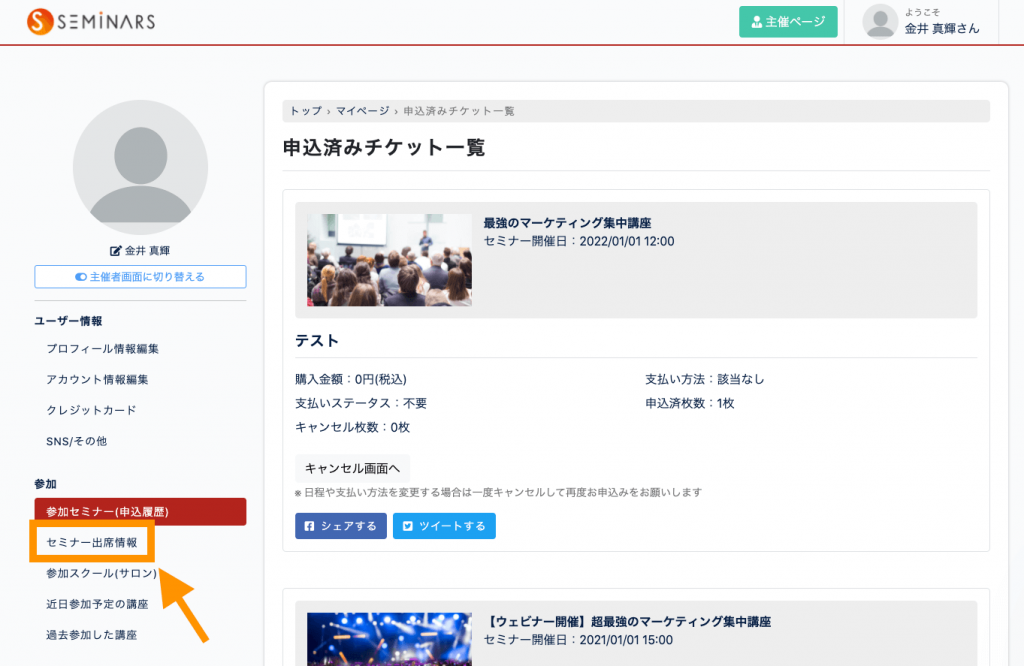Screen dimensions: 1024x666
Task: Click the Seminars logo
Action: pos(91,22)
